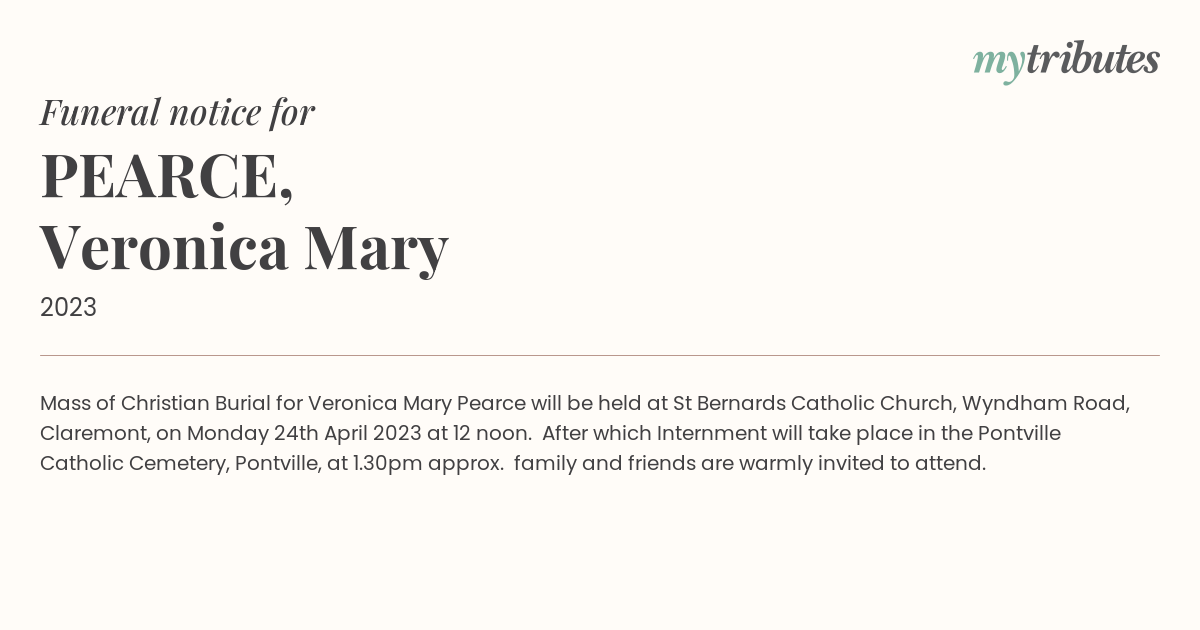Click the "Veronica Mary" heading line
The image size is (1200, 630).
[244, 247]
